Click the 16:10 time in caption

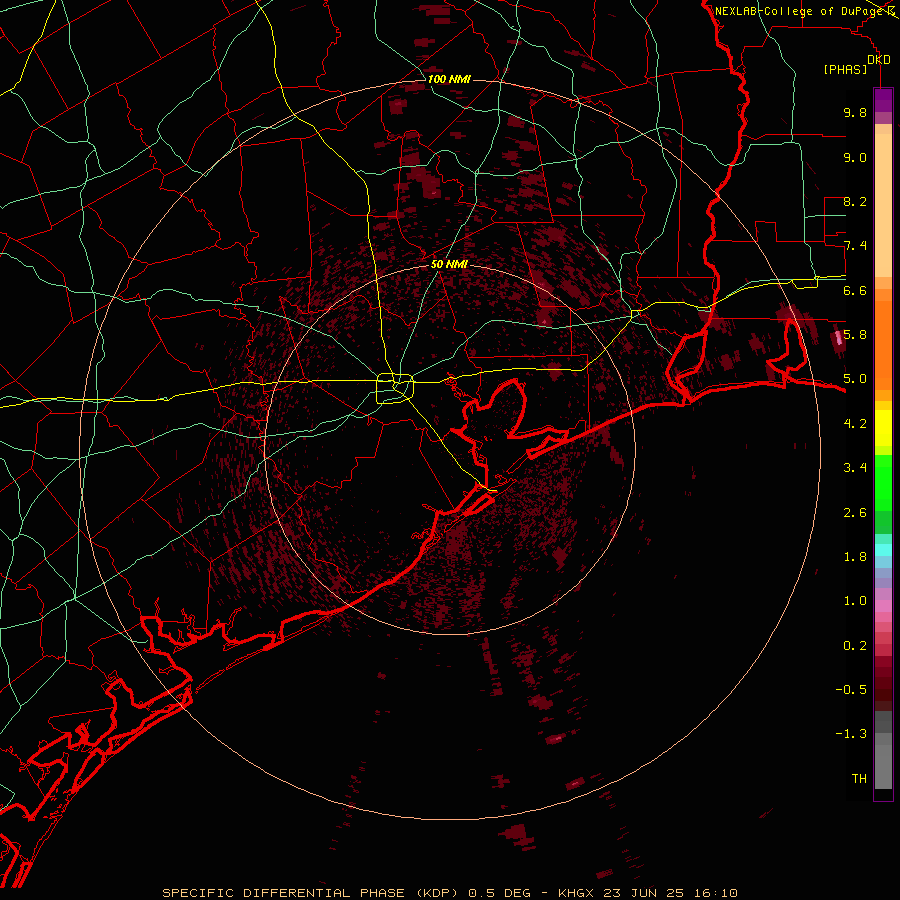tap(716, 893)
